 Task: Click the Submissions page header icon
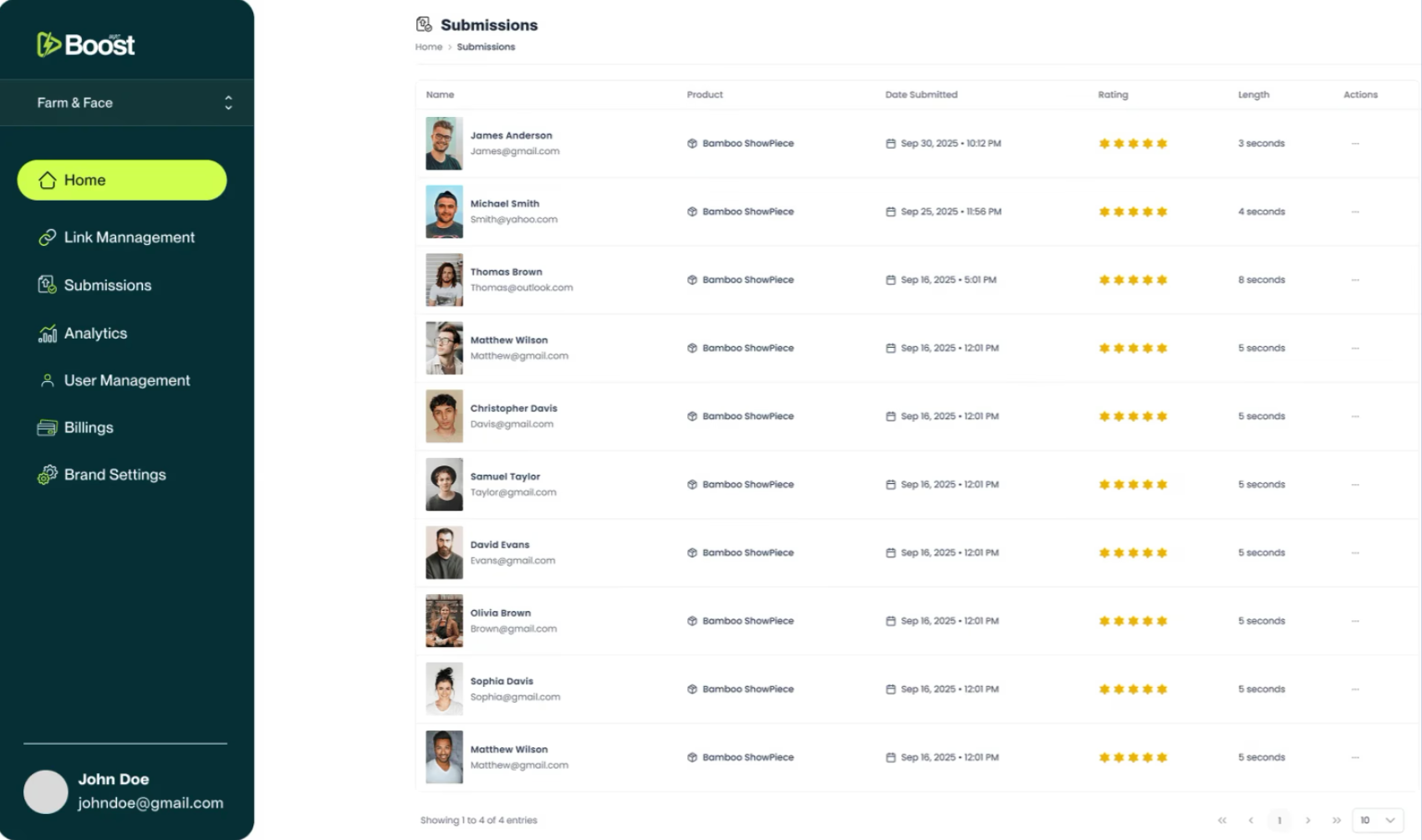point(424,24)
